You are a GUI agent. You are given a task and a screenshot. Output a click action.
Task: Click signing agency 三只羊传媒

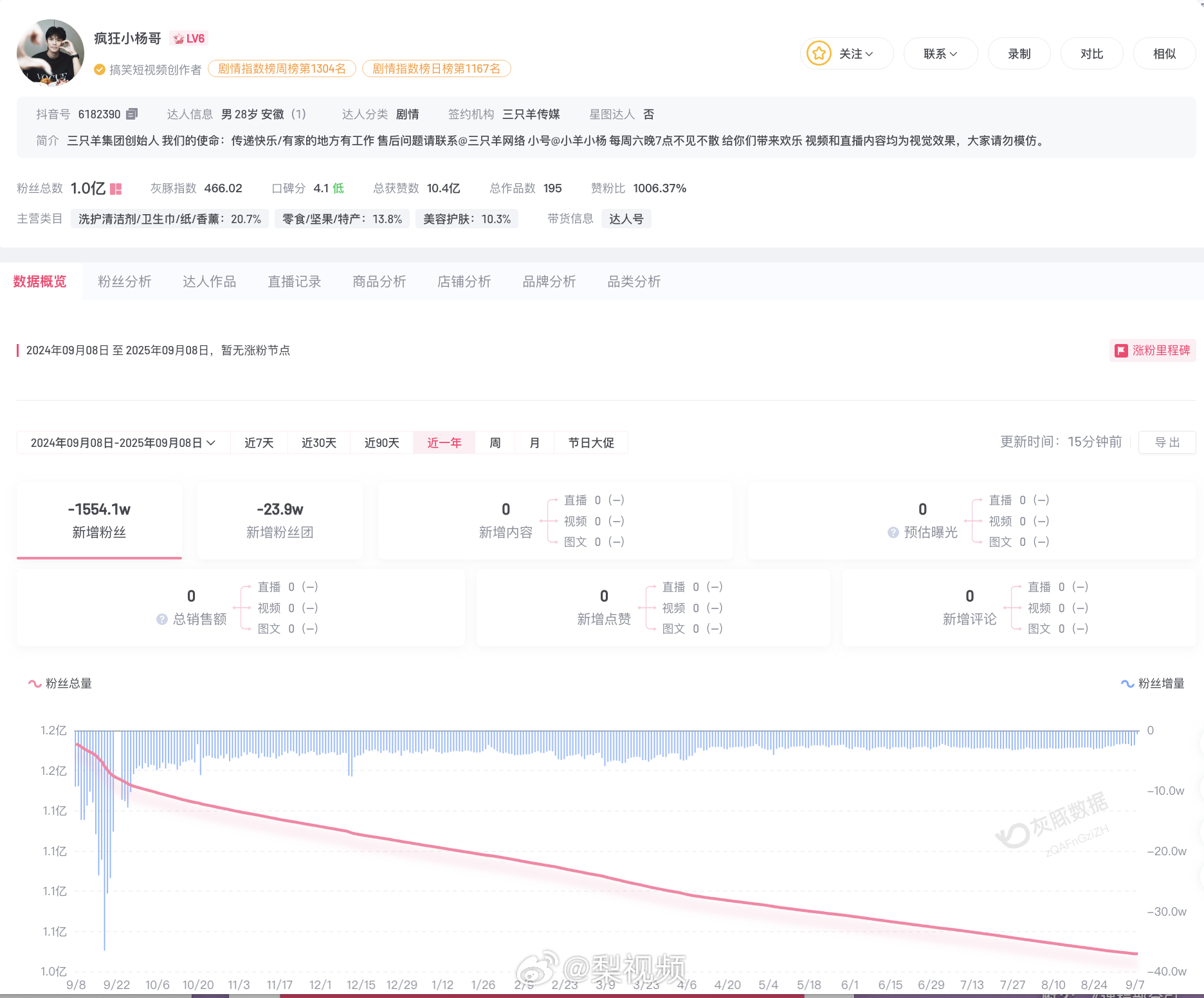(531, 114)
